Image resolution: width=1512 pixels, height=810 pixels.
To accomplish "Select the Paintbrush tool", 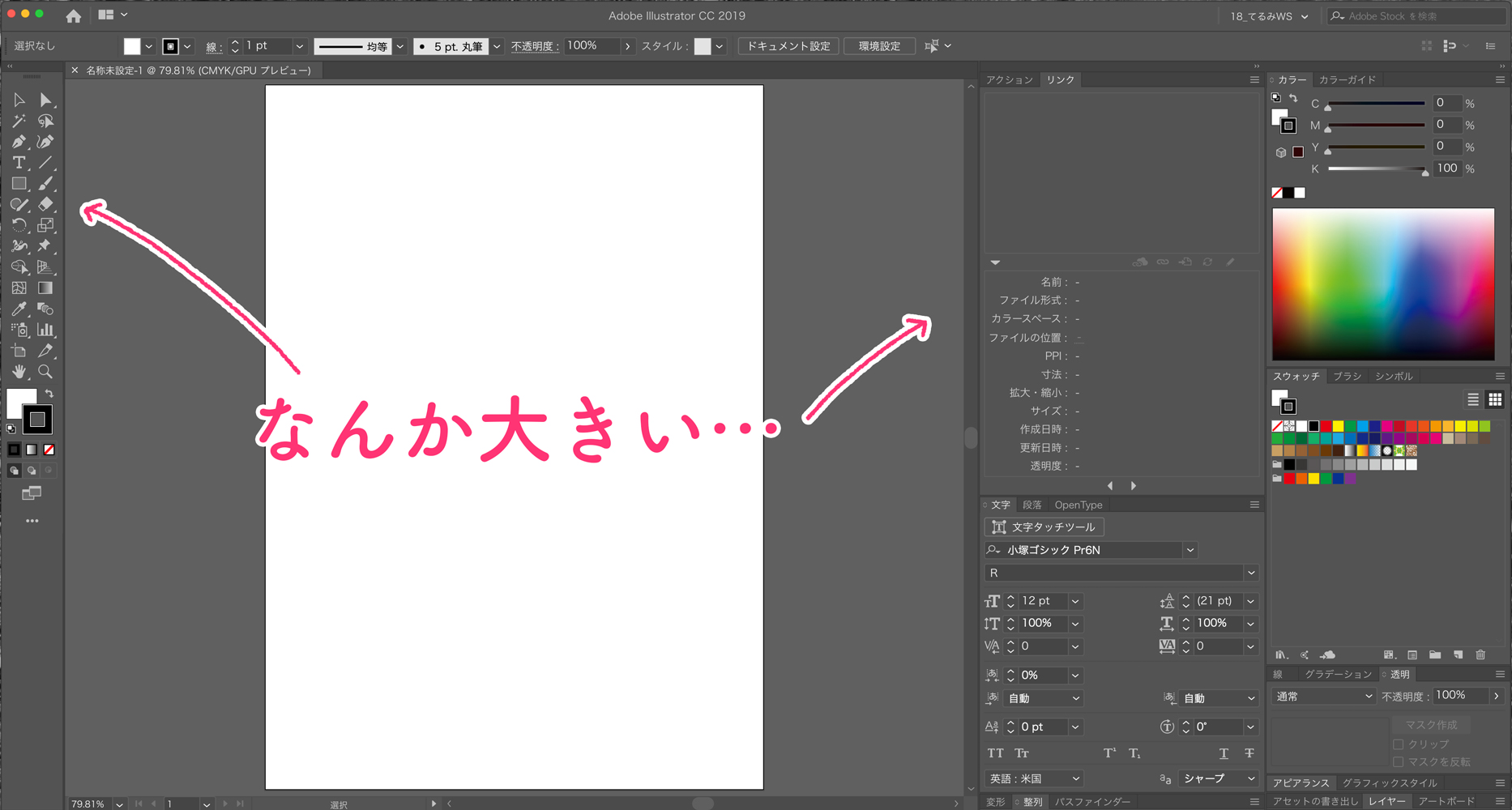I will 45,184.
